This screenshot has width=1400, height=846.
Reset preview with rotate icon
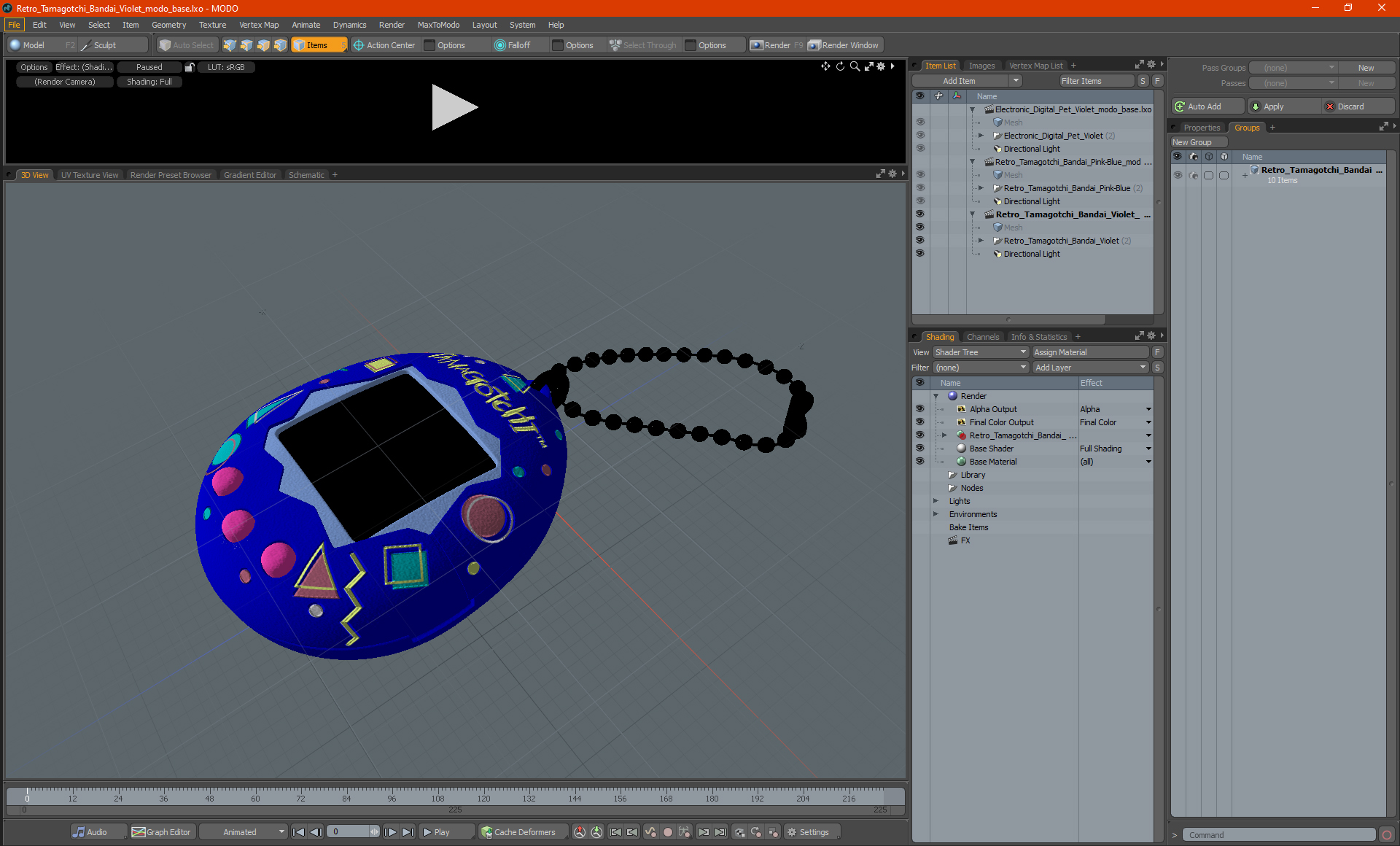pyautogui.click(x=840, y=66)
